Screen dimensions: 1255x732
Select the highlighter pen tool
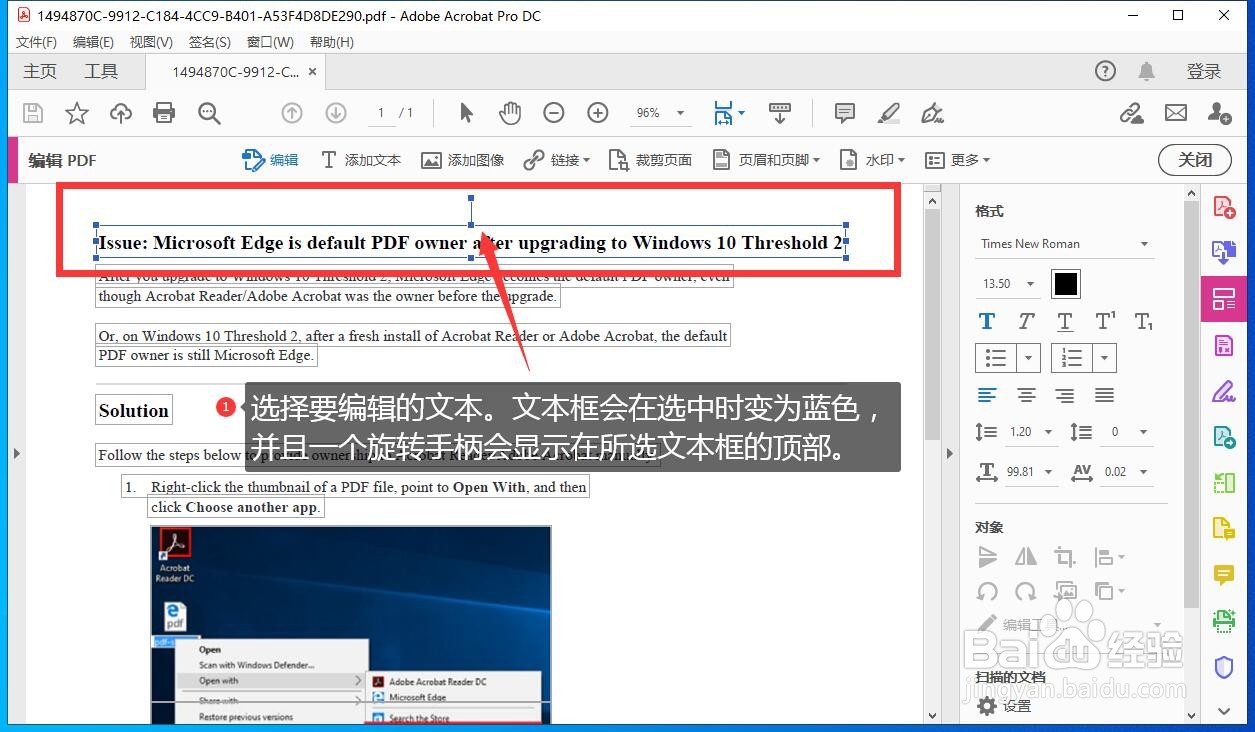pos(889,113)
